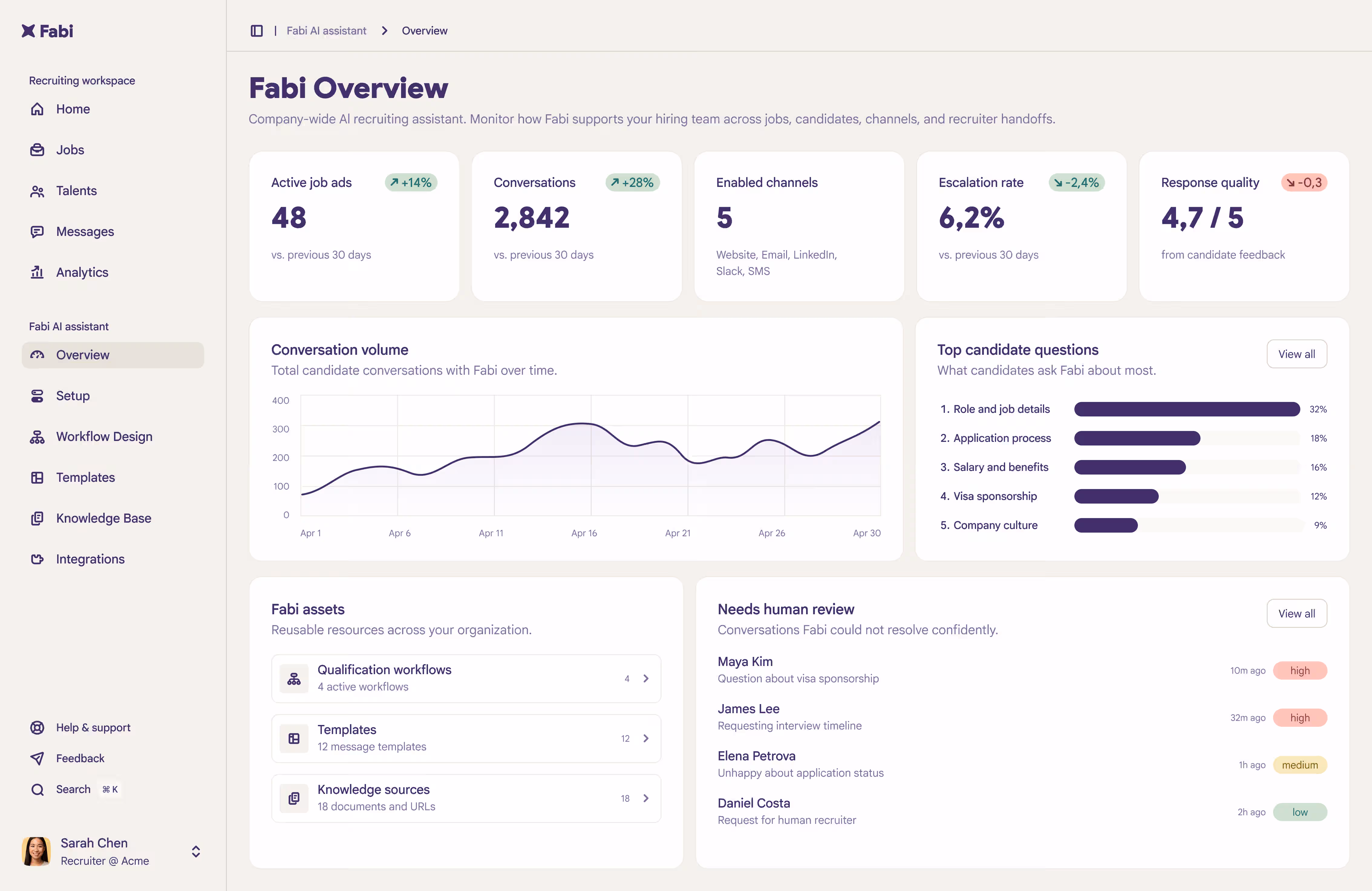Click the Fabi logo
This screenshot has width=1372, height=891.
coord(47,31)
